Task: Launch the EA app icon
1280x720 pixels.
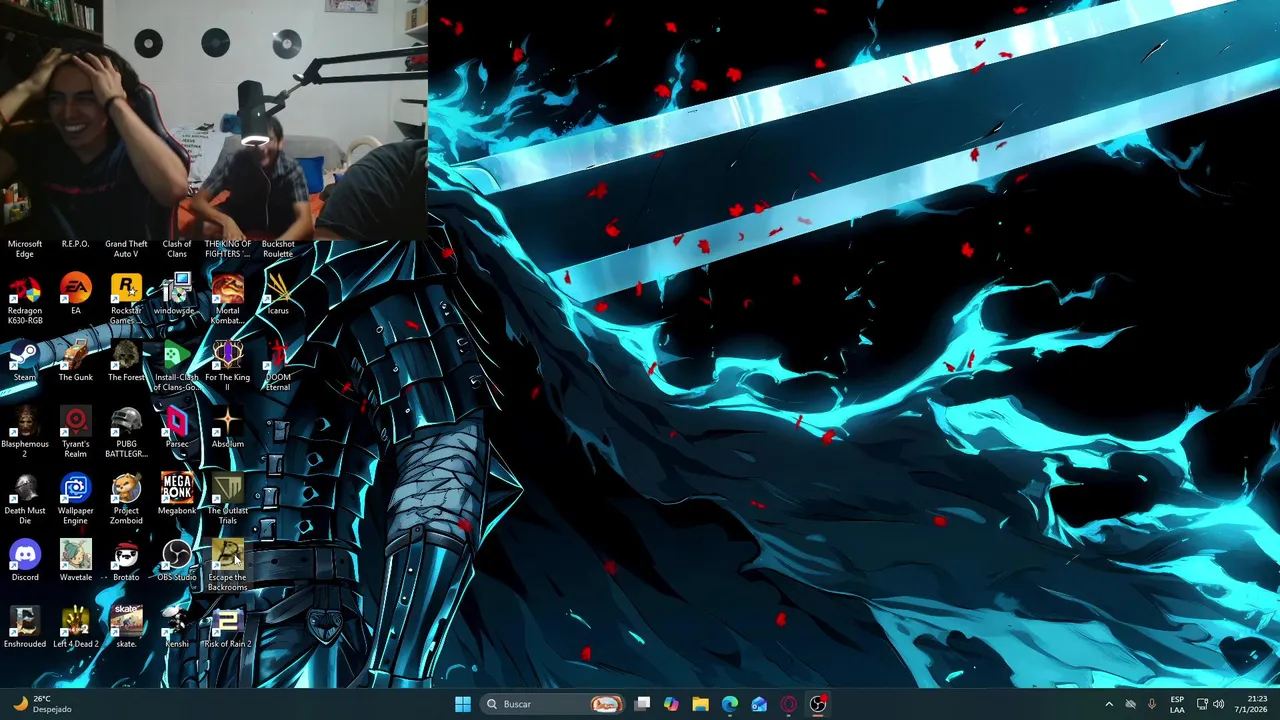Action: 75,296
